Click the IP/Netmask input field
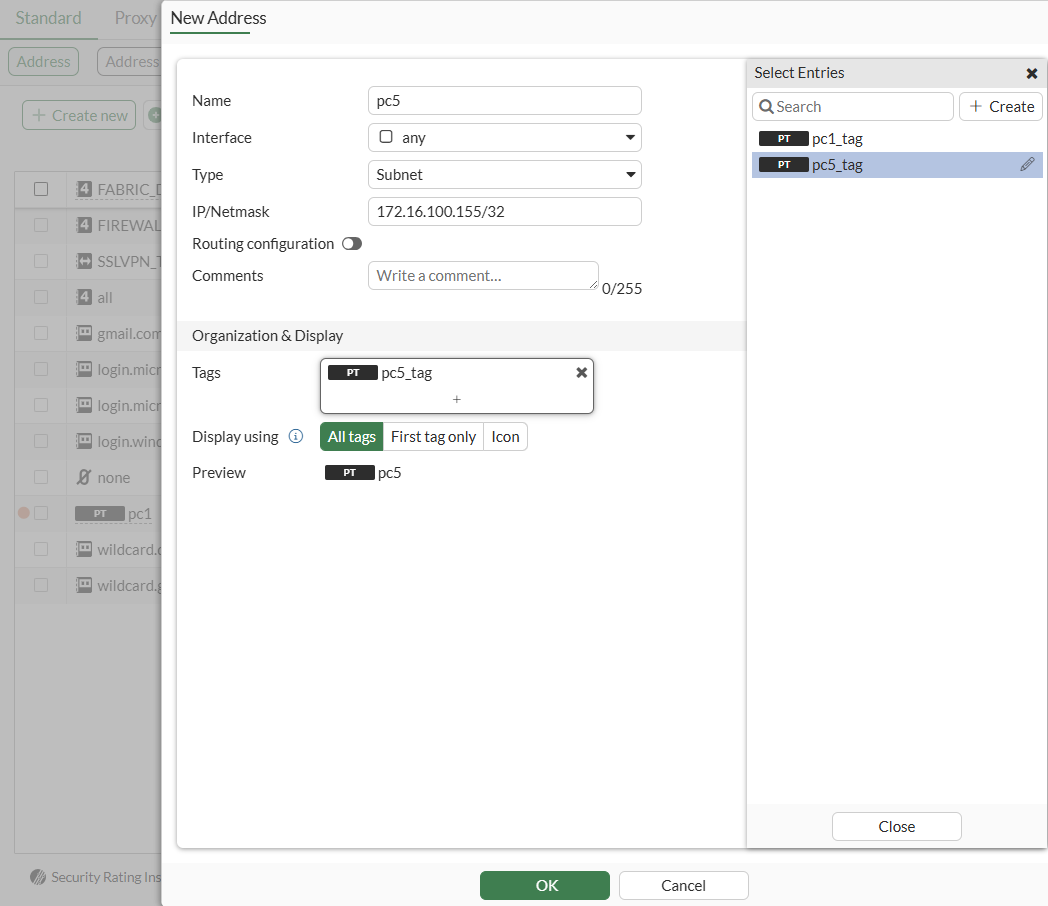This screenshot has width=1048, height=906. 505,212
